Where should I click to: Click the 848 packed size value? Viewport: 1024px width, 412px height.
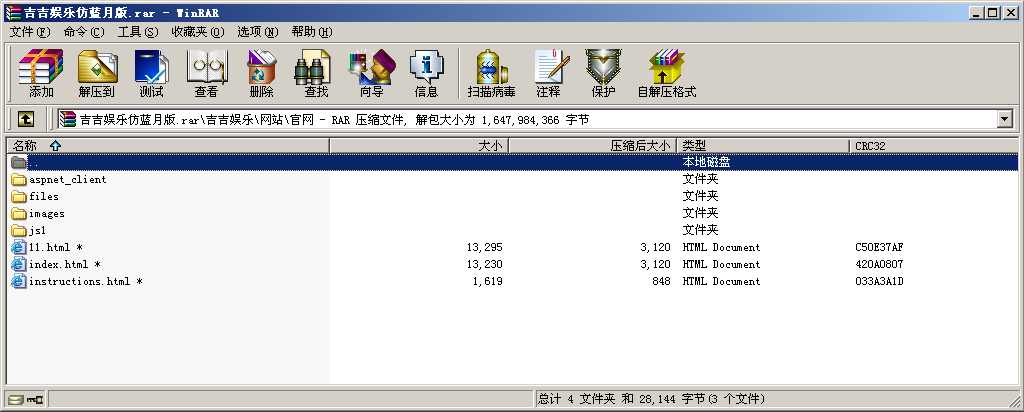point(661,281)
